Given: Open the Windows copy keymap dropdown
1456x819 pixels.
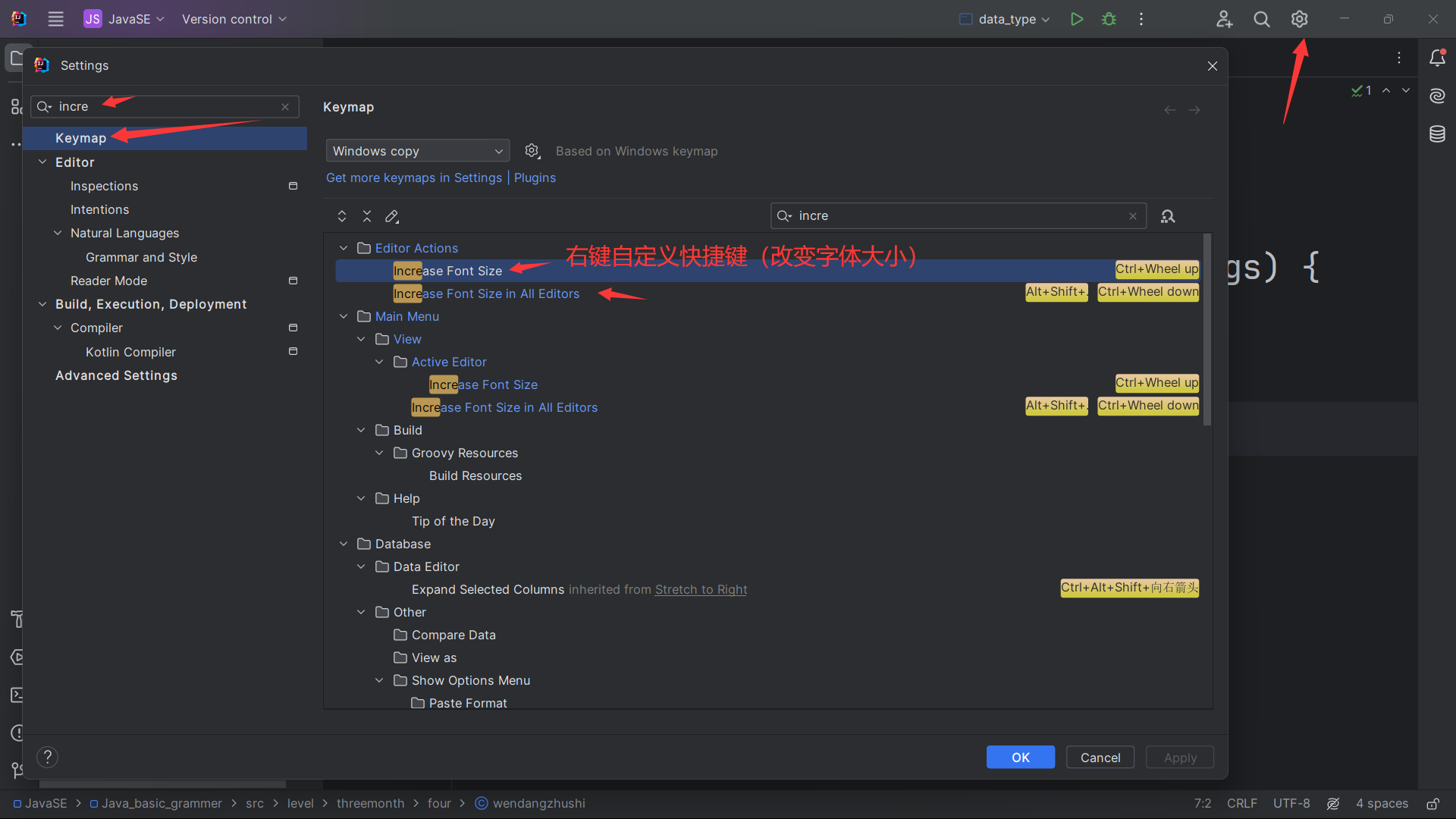Looking at the screenshot, I should pyautogui.click(x=417, y=151).
